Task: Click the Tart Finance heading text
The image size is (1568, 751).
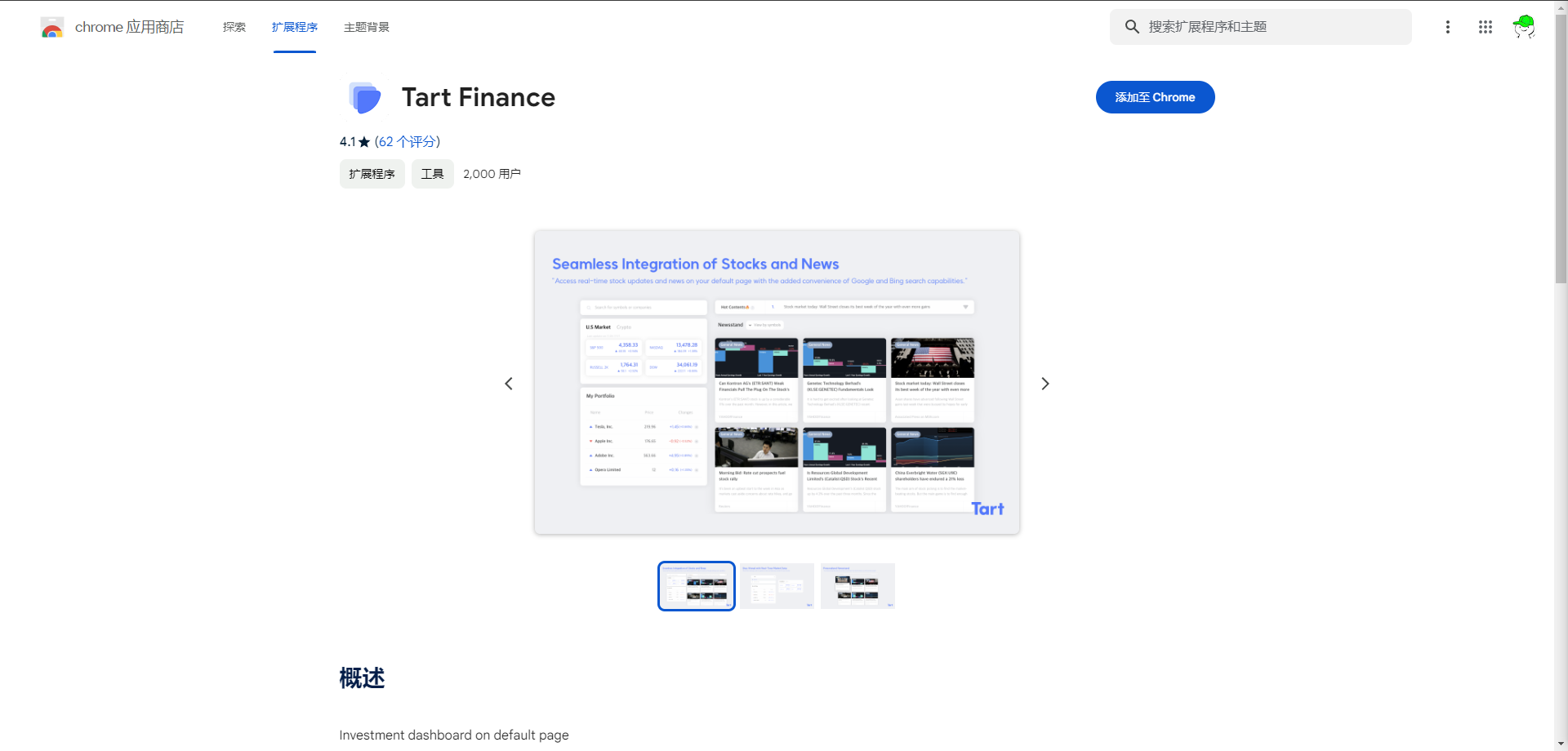Action: (478, 97)
